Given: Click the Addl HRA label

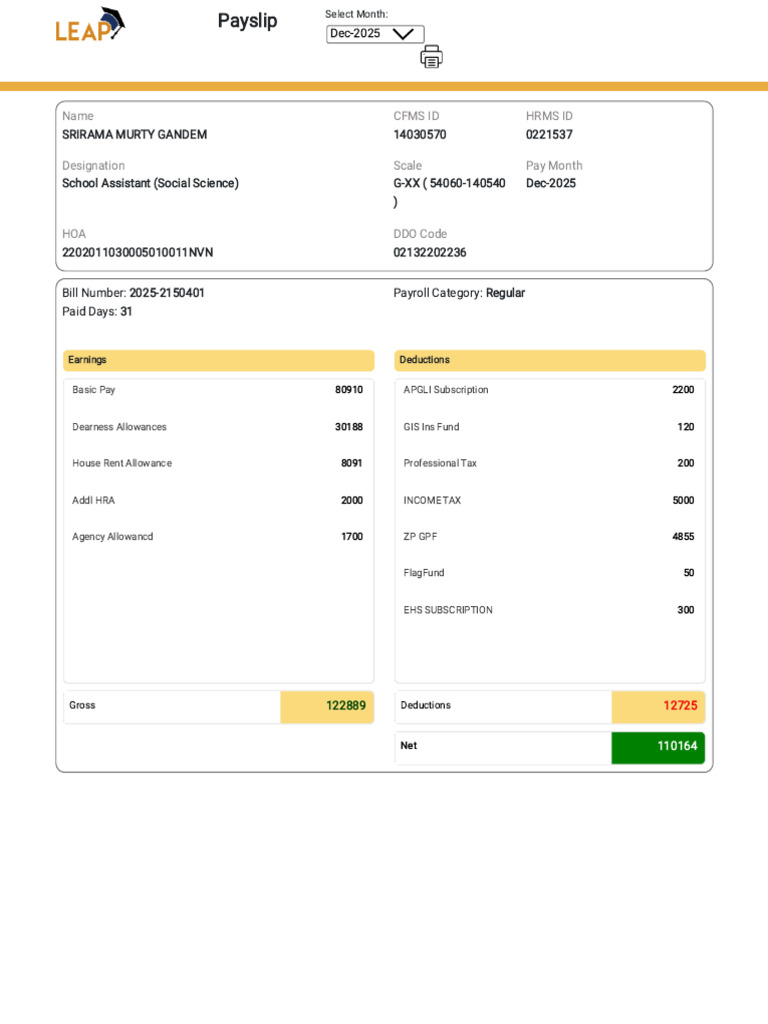Looking at the screenshot, I should [x=93, y=500].
